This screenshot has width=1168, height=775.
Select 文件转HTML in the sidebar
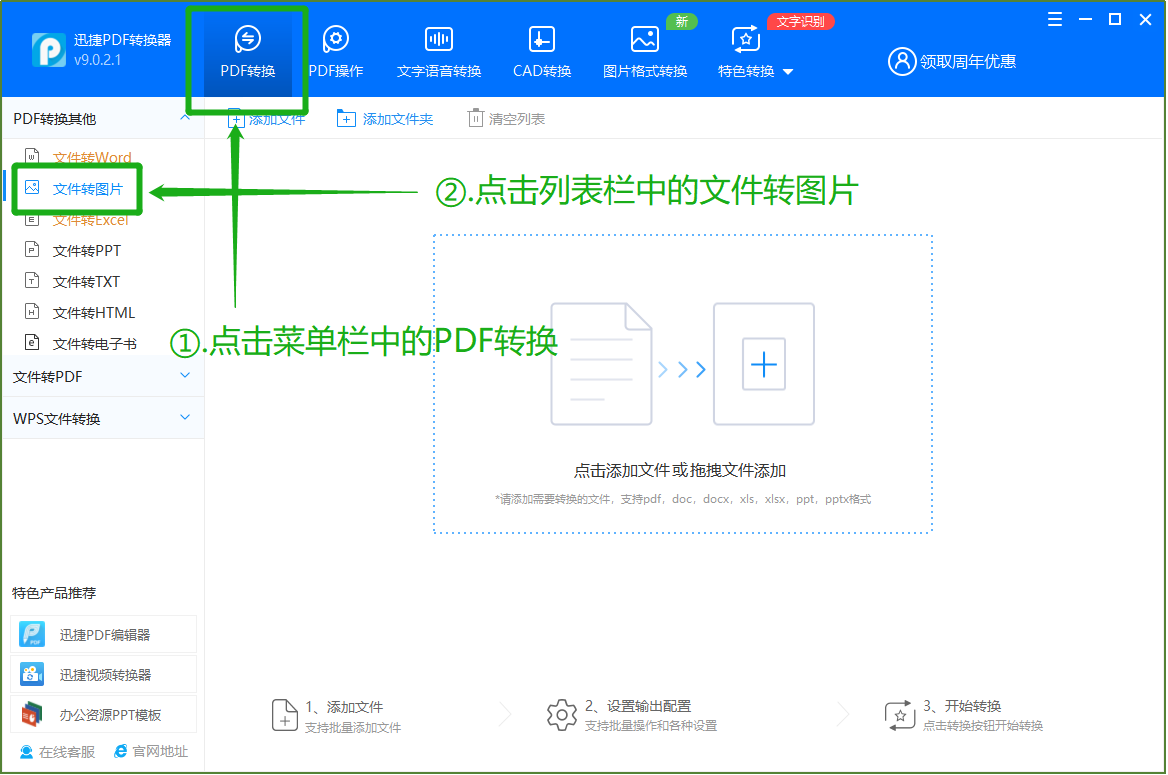[x=93, y=313]
